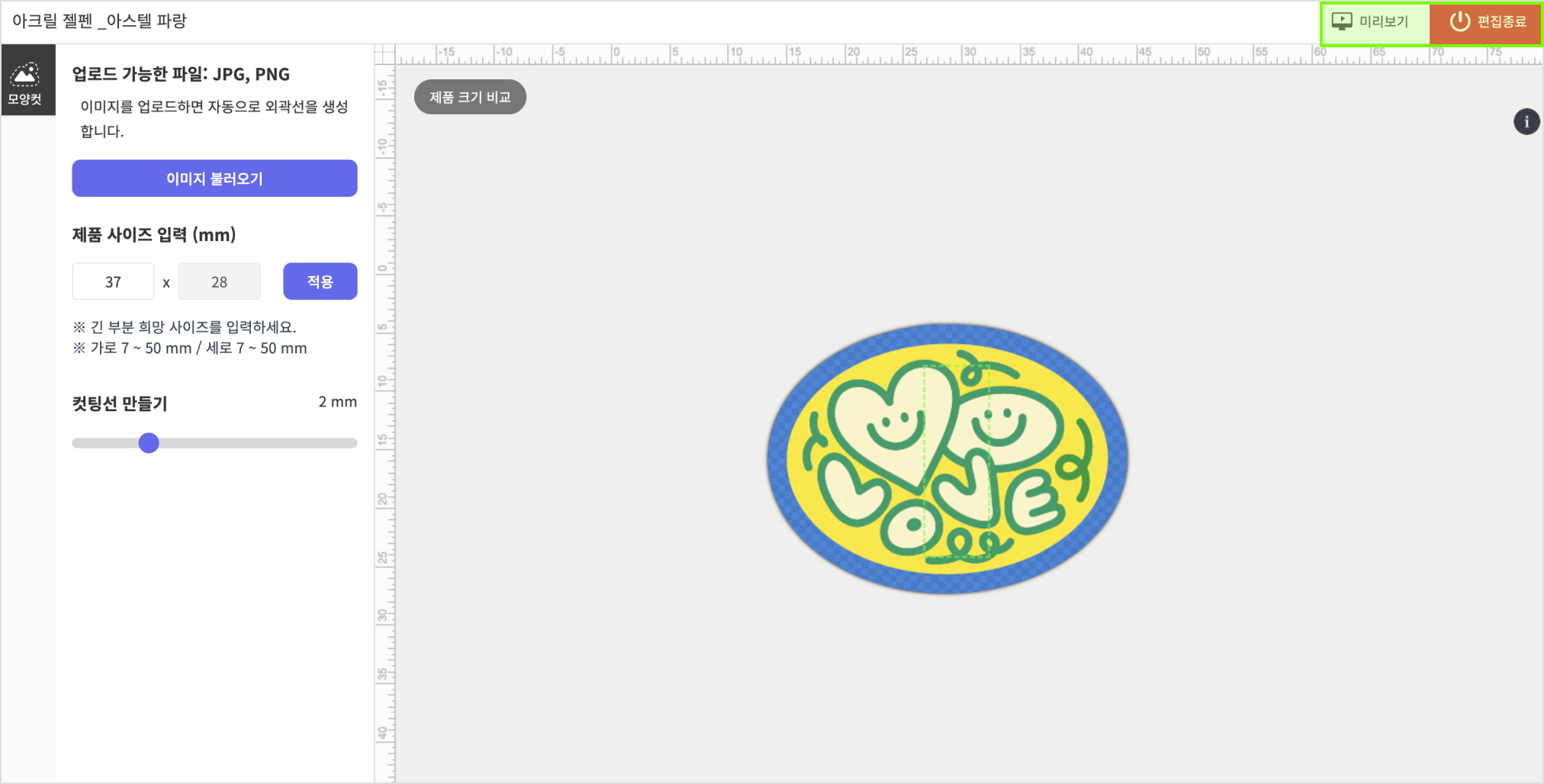Click the horizontal ruler above the canvas
Viewport: 1544px width, 784px height.
coord(915,54)
